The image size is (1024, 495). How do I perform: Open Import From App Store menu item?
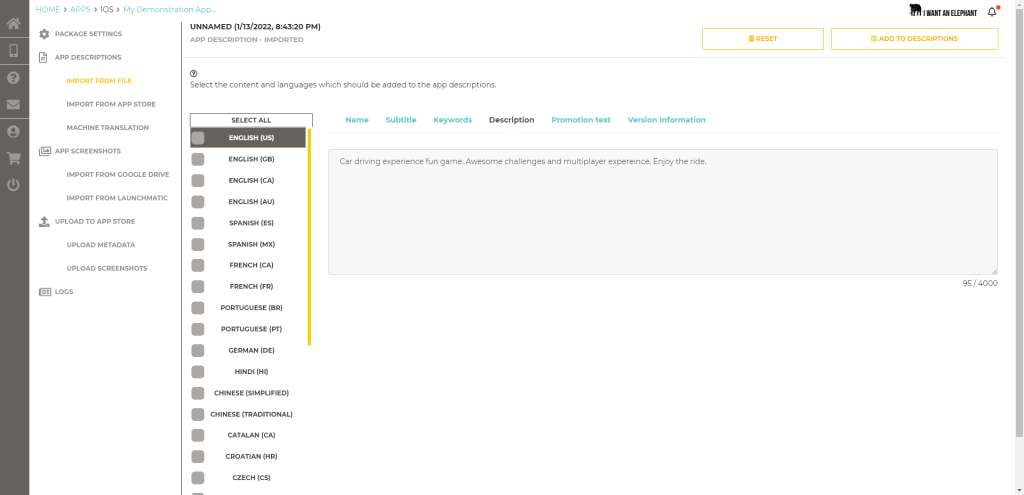(x=111, y=104)
